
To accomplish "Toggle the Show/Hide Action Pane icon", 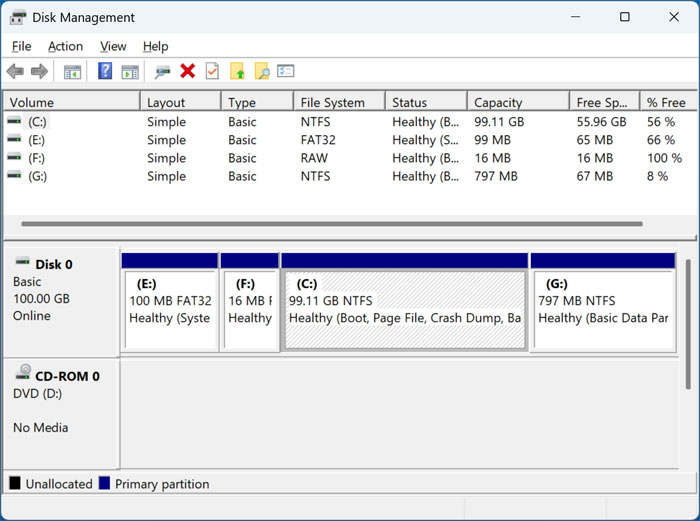I will 130,71.
